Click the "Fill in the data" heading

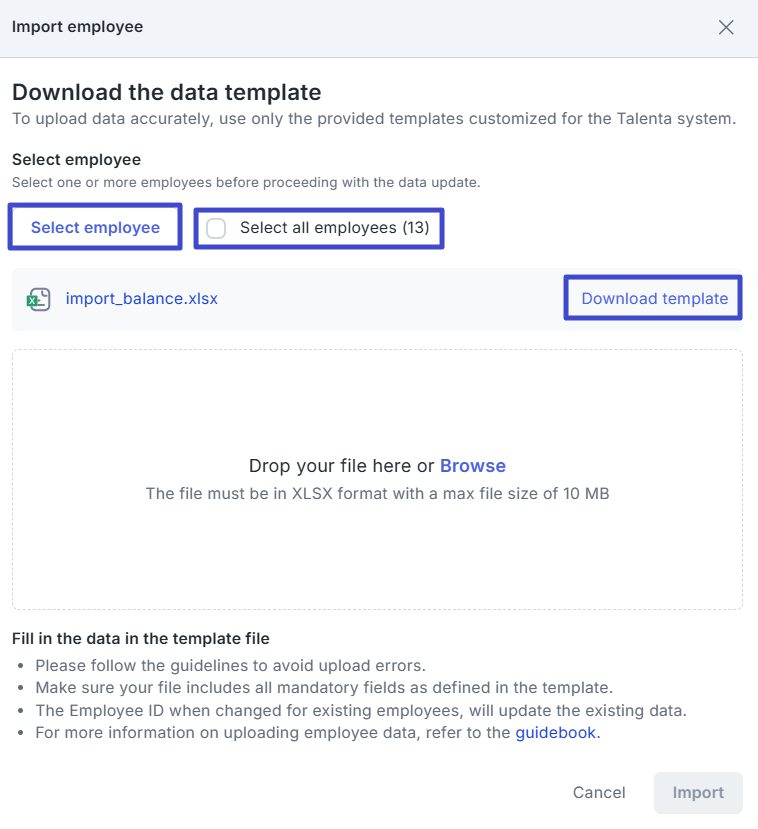click(x=140, y=638)
